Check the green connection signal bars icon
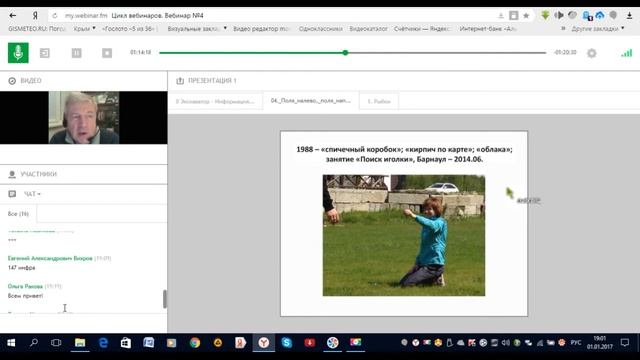The height and width of the screenshot is (360, 640). click(627, 53)
